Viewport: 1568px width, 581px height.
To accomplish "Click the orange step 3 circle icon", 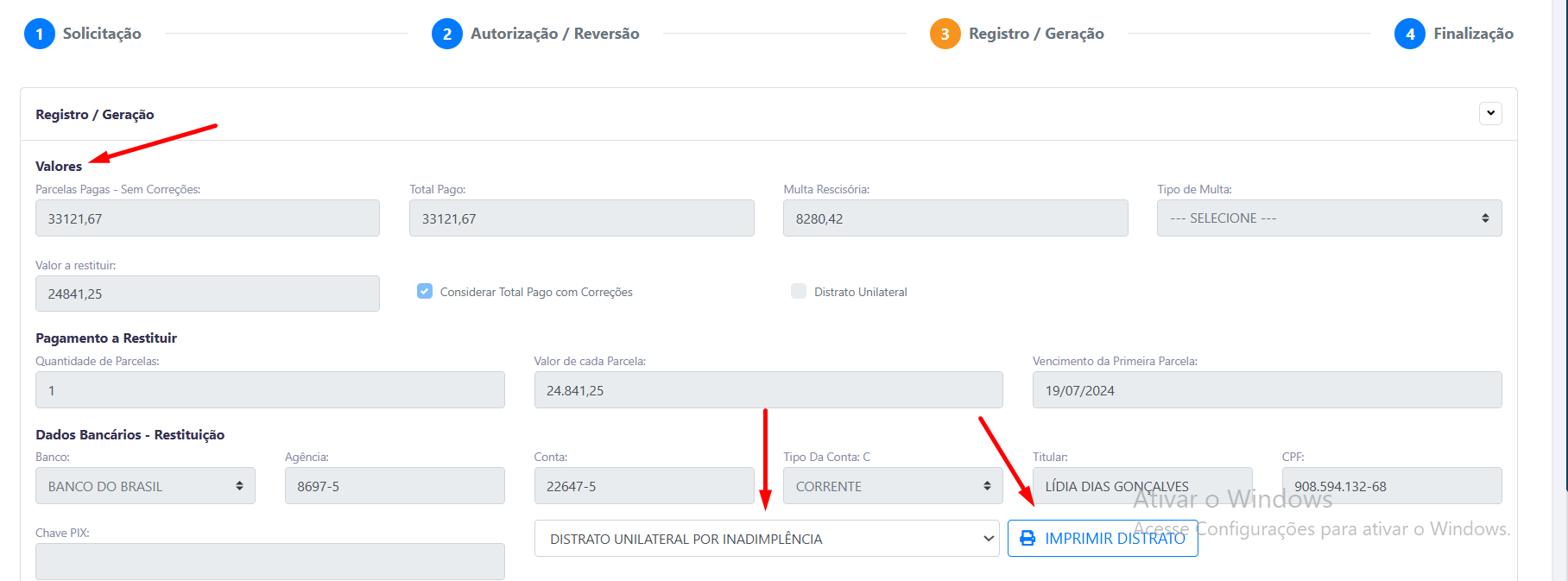I will [x=945, y=34].
